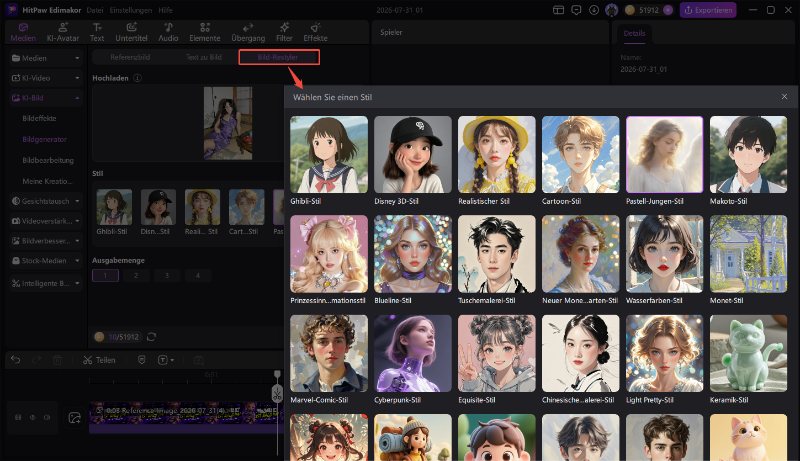The width and height of the screenshot is (800, 461).
Task: Toggle track visibility icon in timeline
Action: [32, 417]
